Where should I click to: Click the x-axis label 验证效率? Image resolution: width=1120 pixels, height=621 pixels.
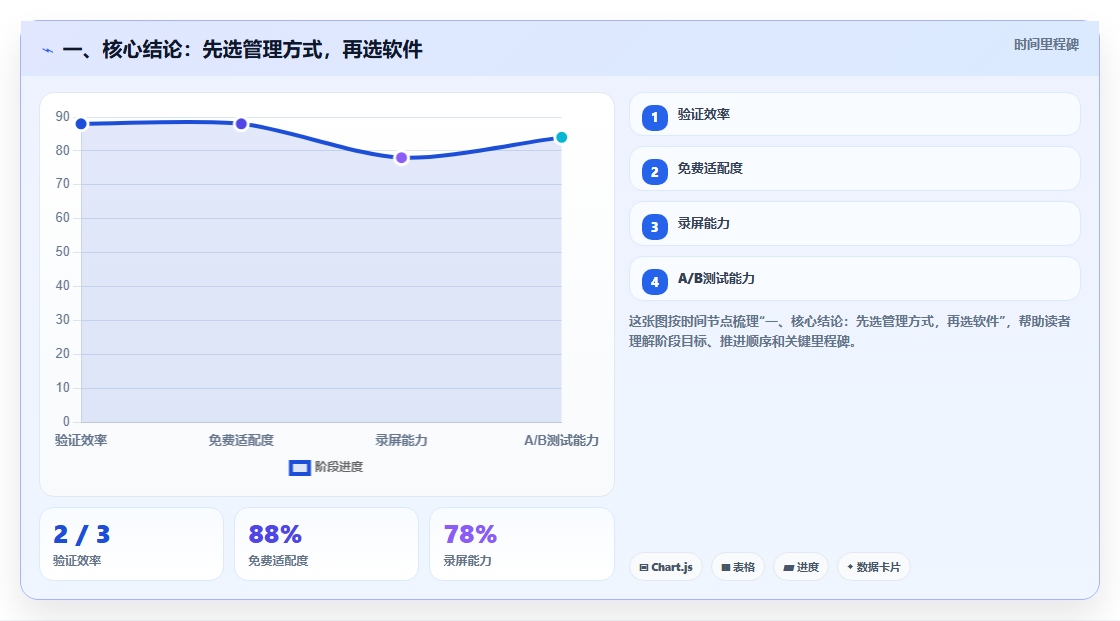tap(81, 440)
